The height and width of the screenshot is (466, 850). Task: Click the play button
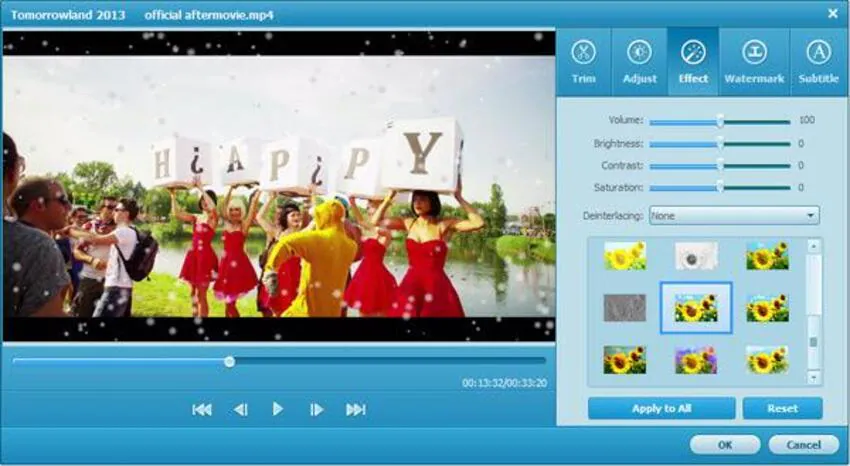pos(278,409)
